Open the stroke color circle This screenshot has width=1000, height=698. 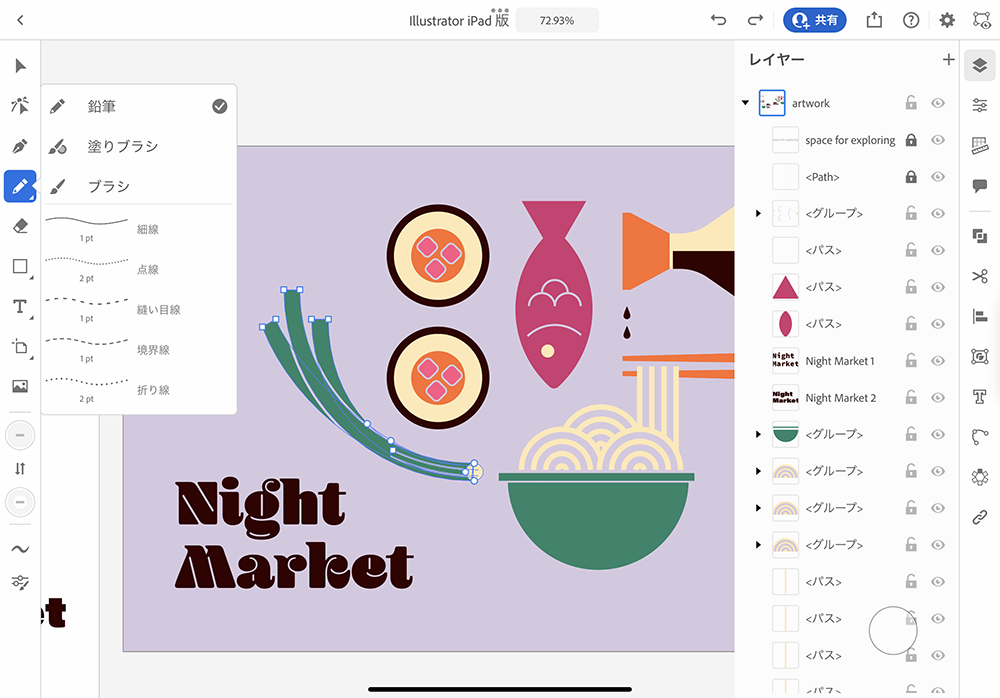20,502
